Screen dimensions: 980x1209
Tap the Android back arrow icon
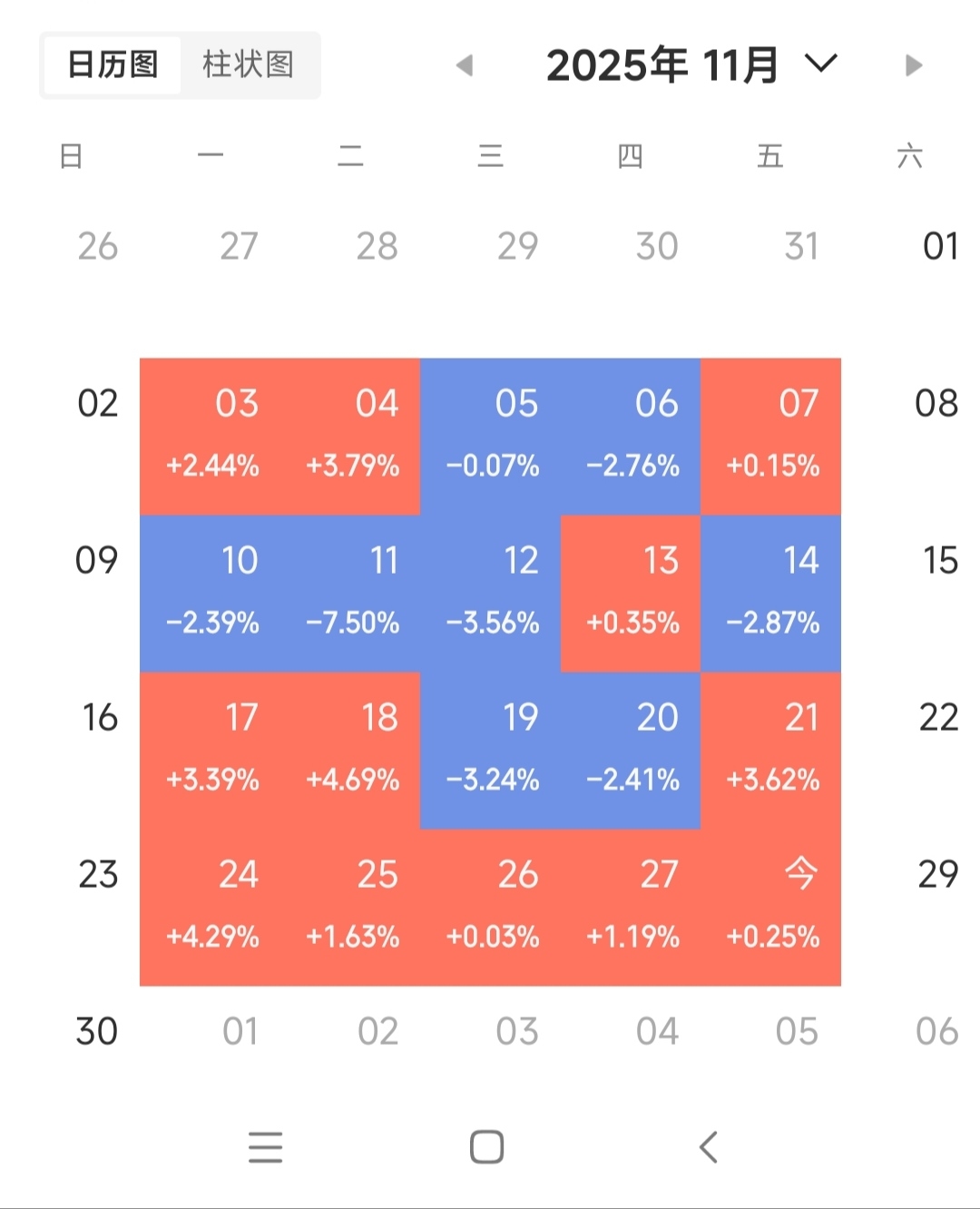pos(709,1147)
